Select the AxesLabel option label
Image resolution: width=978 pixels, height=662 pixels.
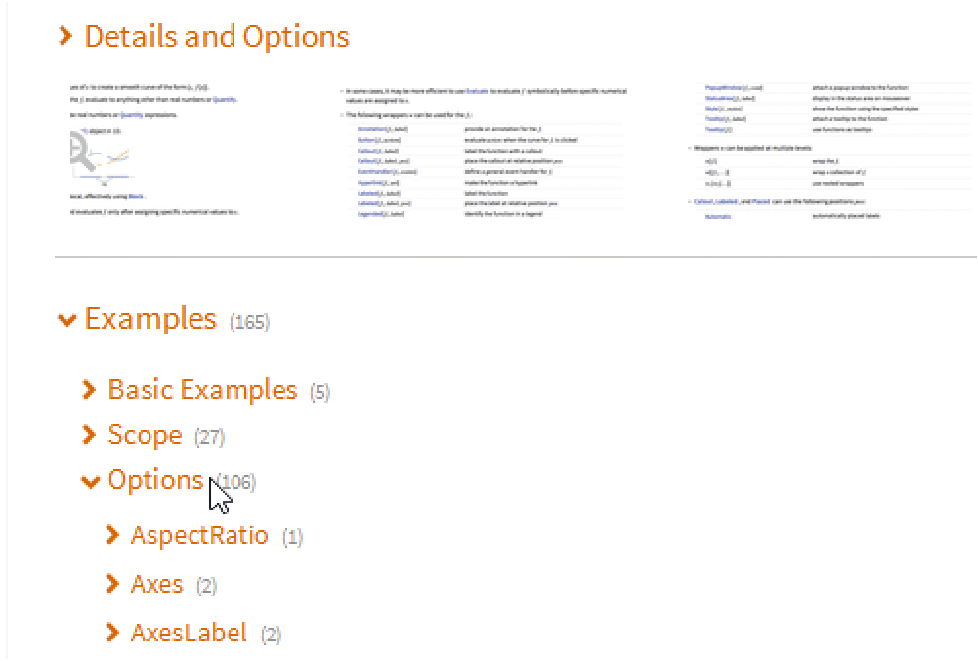coord(189,632)
